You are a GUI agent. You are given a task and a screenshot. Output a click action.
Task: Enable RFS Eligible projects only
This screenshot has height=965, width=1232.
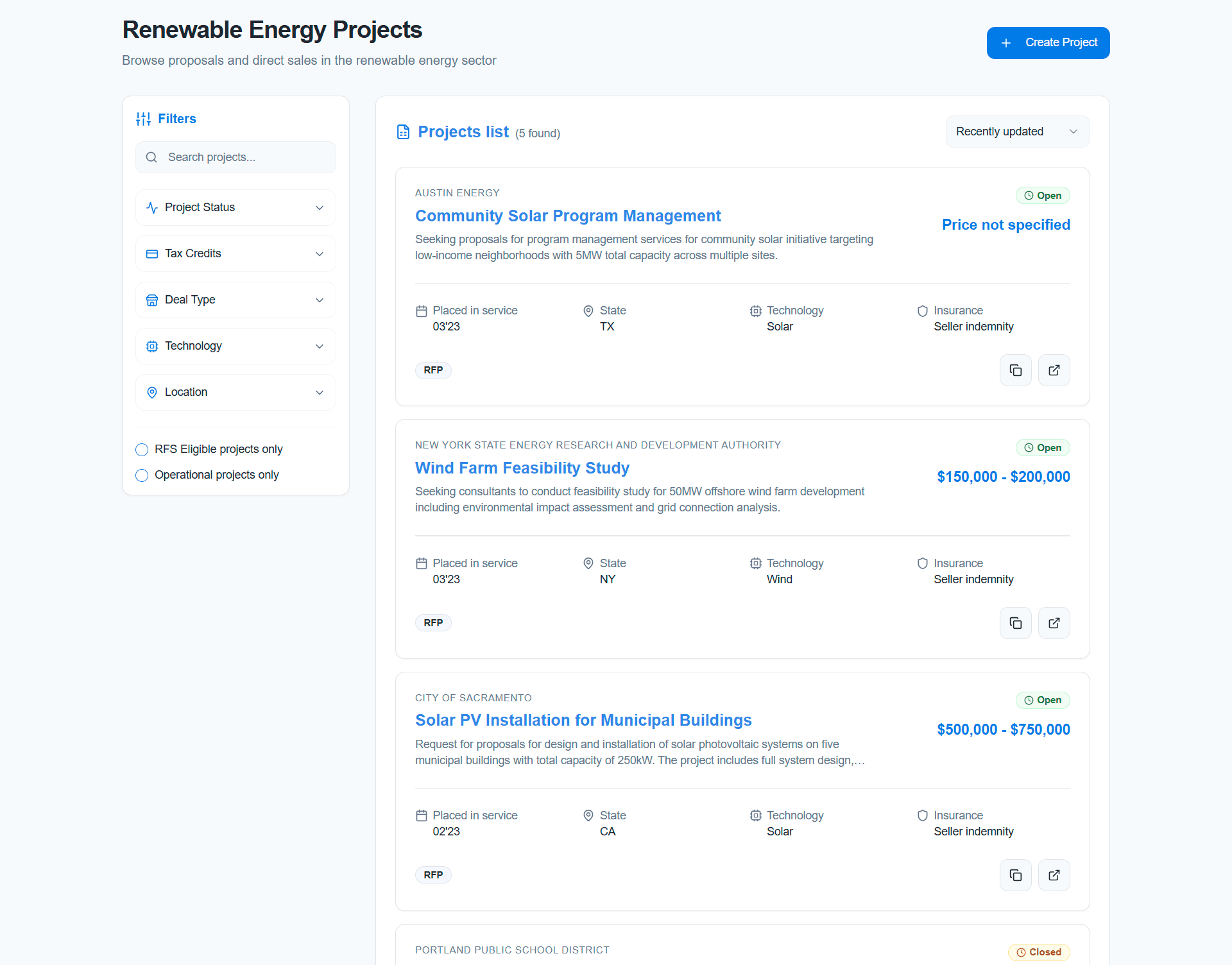pyautogui.click(x=142, y=449)
